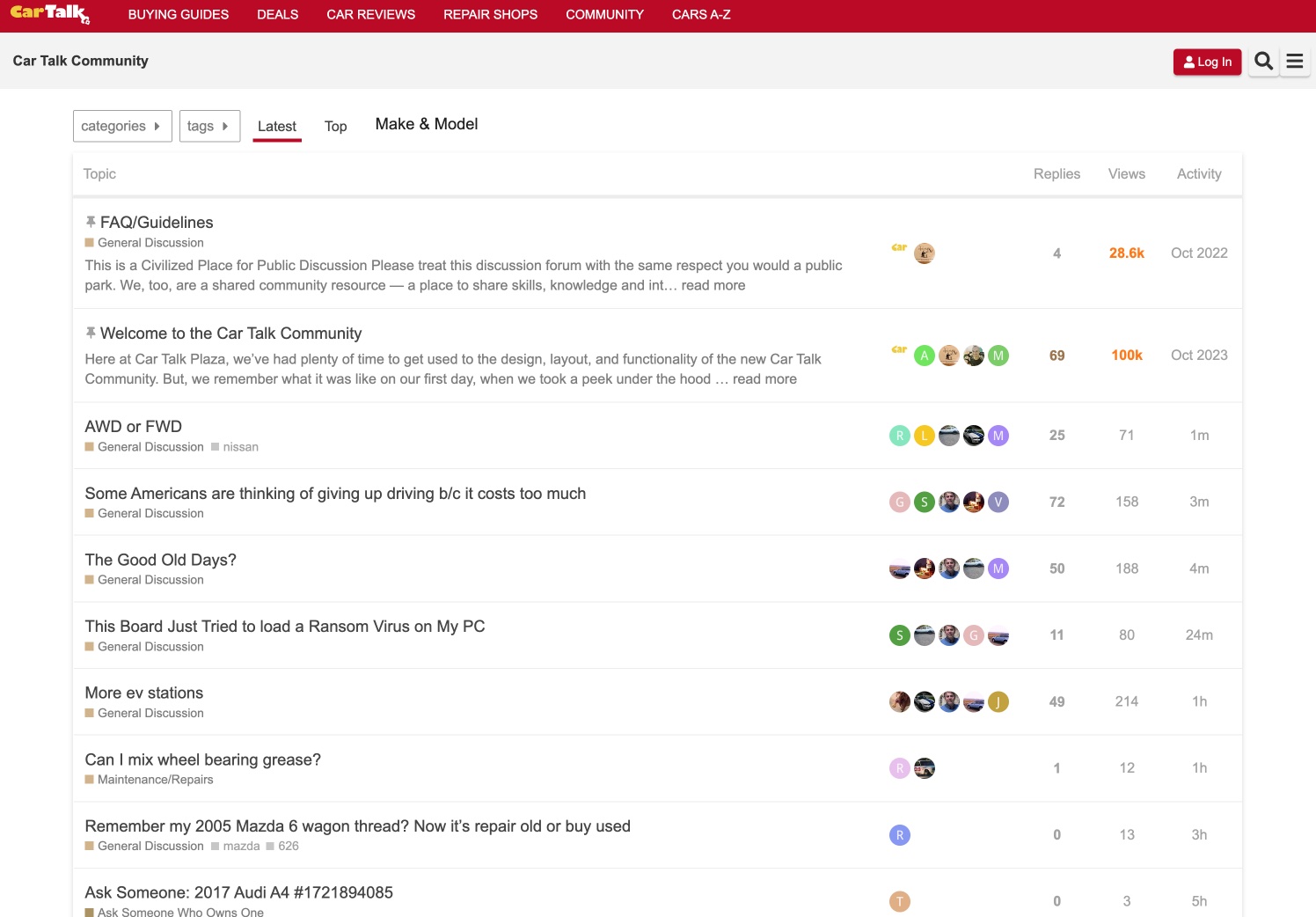Click the pin icon on Welcome topic
Viewport: 1316px width, 917px height.
tap(90, 332)
